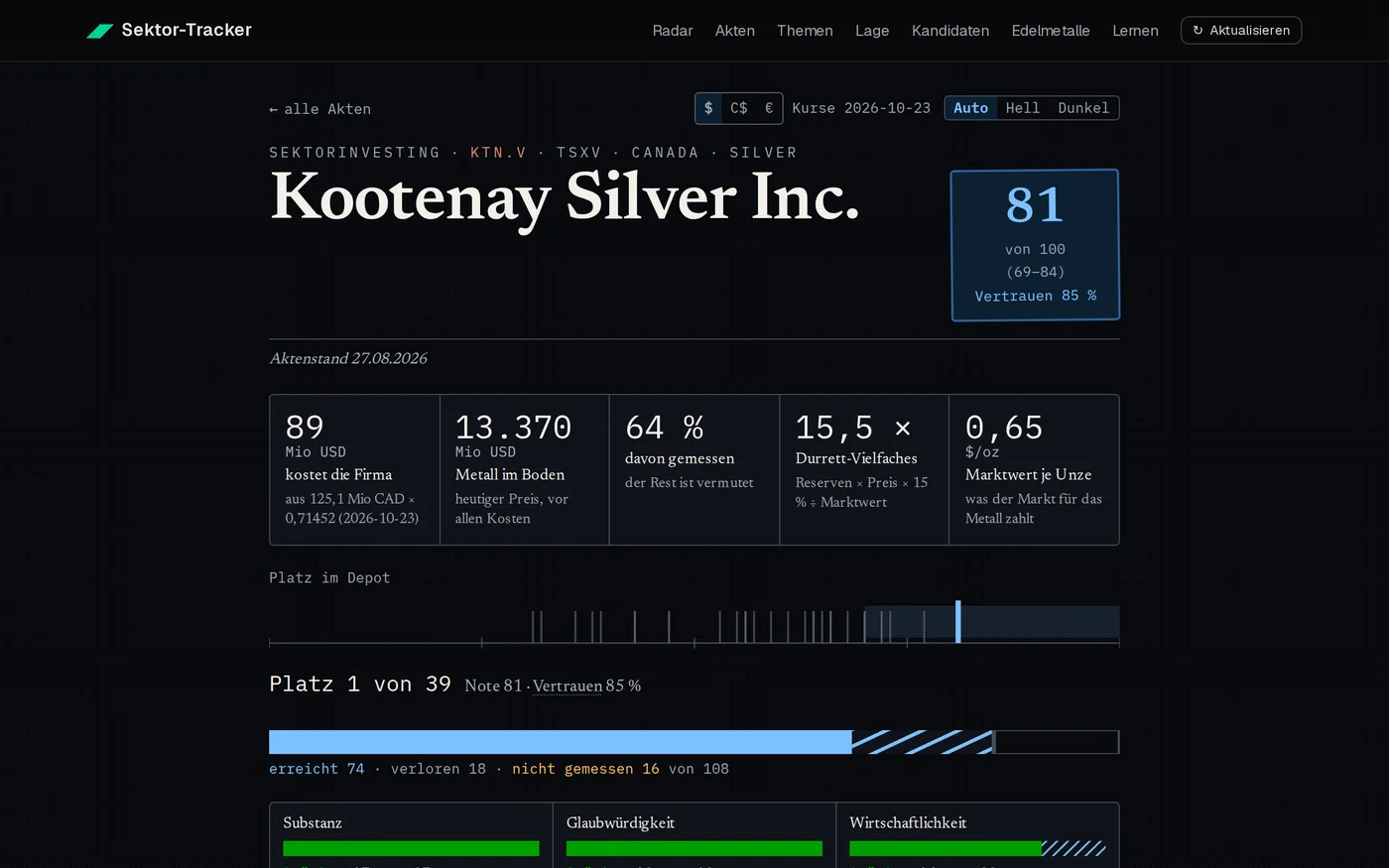Click the green Sektor-Tracker logo icon
The width and height of the screenshot is (1389, 868).
[99, 31]
